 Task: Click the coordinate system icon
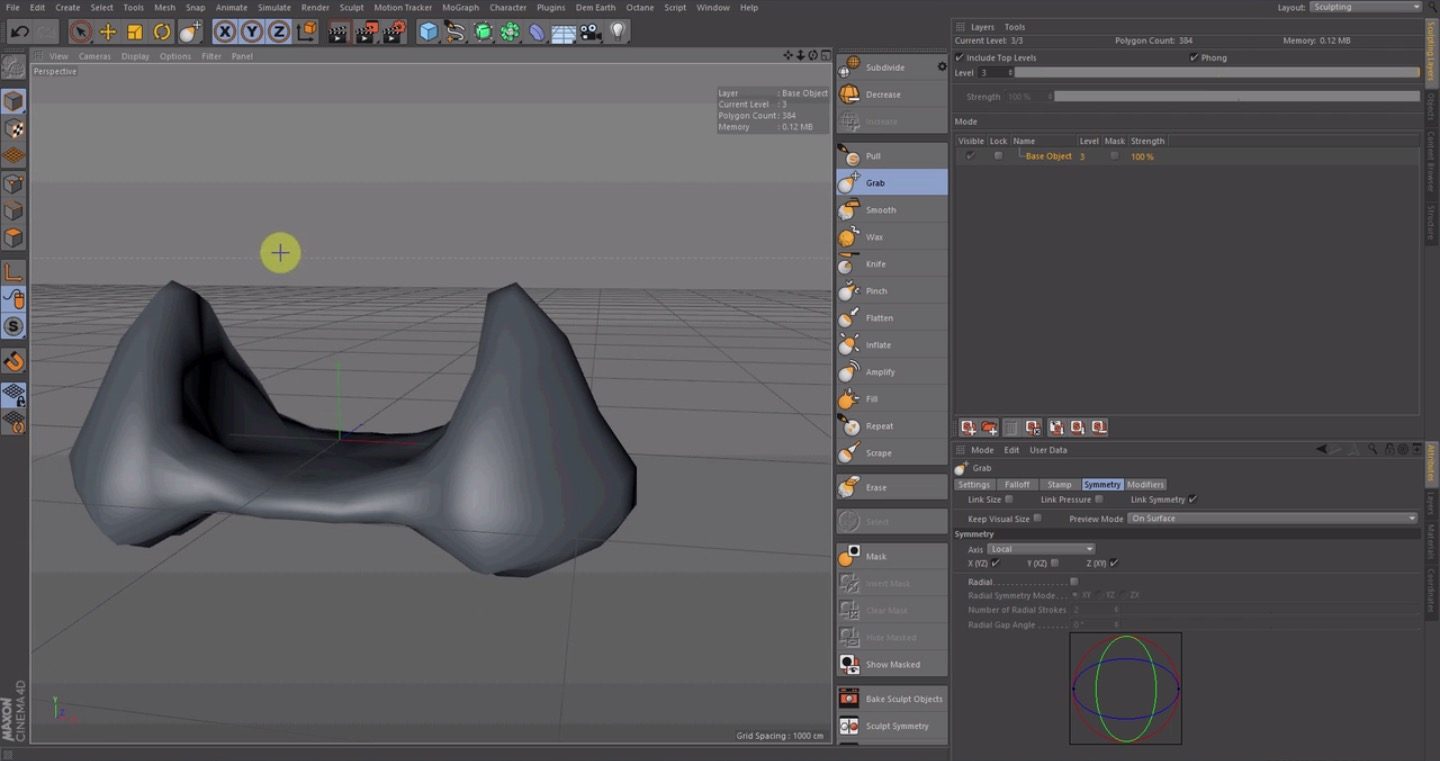pyautogui.click(x=307, y=32)
